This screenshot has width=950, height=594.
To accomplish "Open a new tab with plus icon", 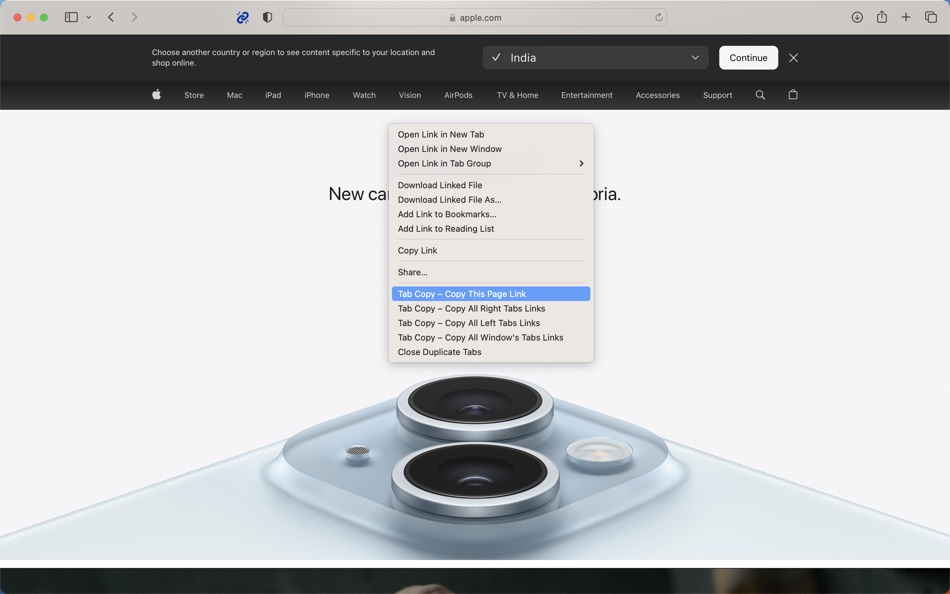I will click(906, 17).
